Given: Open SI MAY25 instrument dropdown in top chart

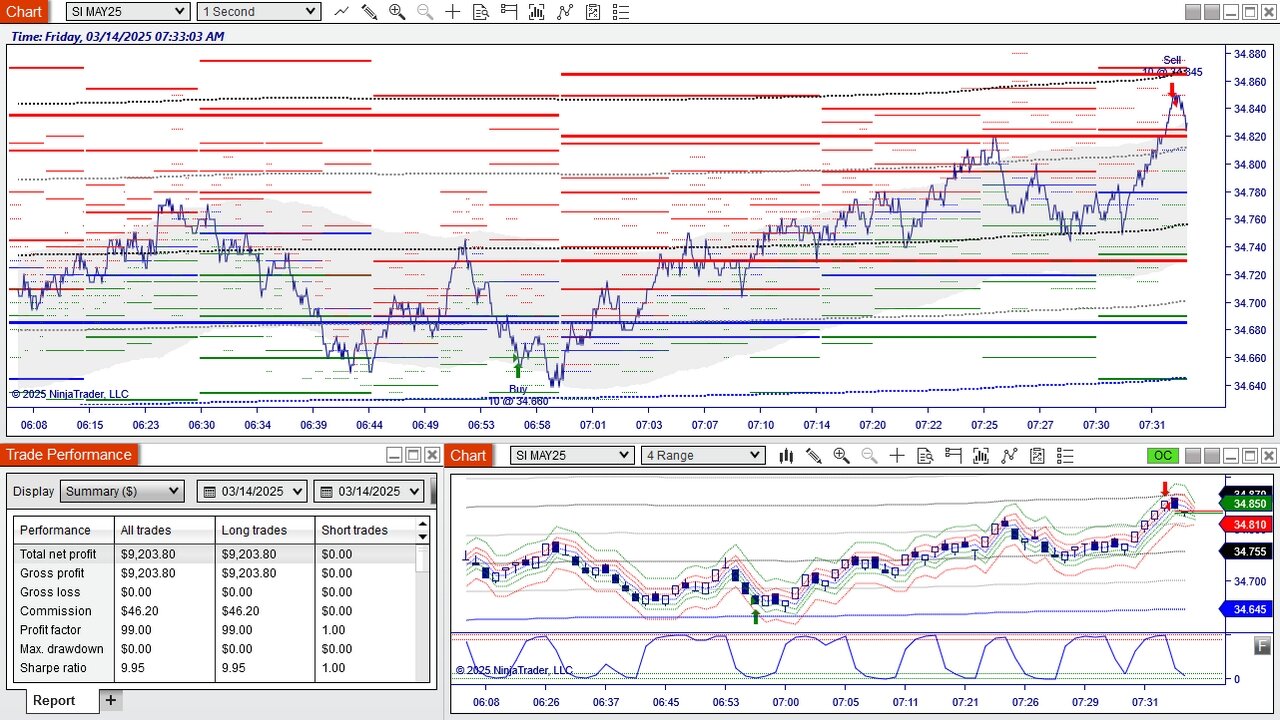Looking at the screenshot, I should coord(128,11).
